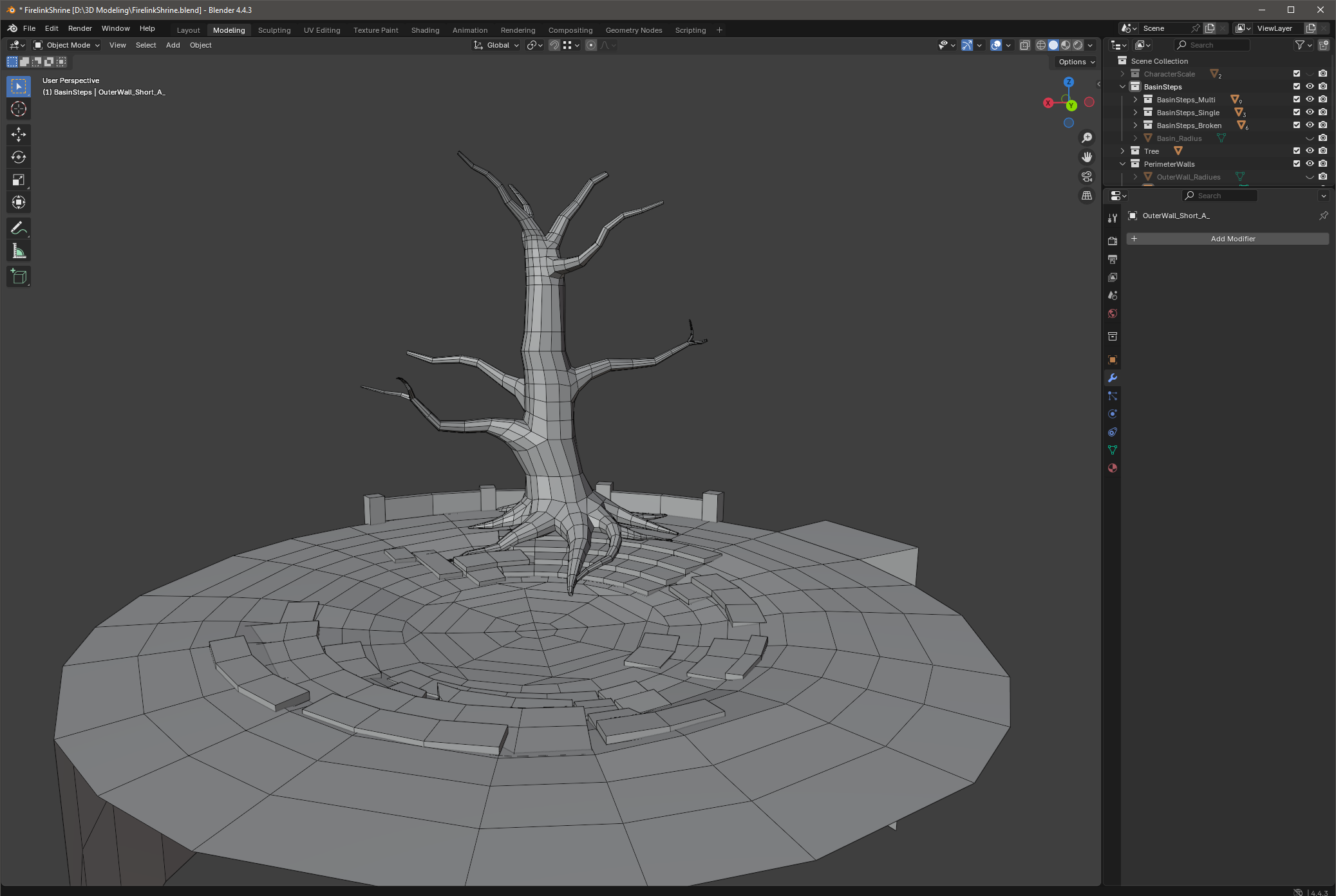1336x896 pixels.
Task: Open the Global transform orientation dropdown
Action: tap(497, 45)
